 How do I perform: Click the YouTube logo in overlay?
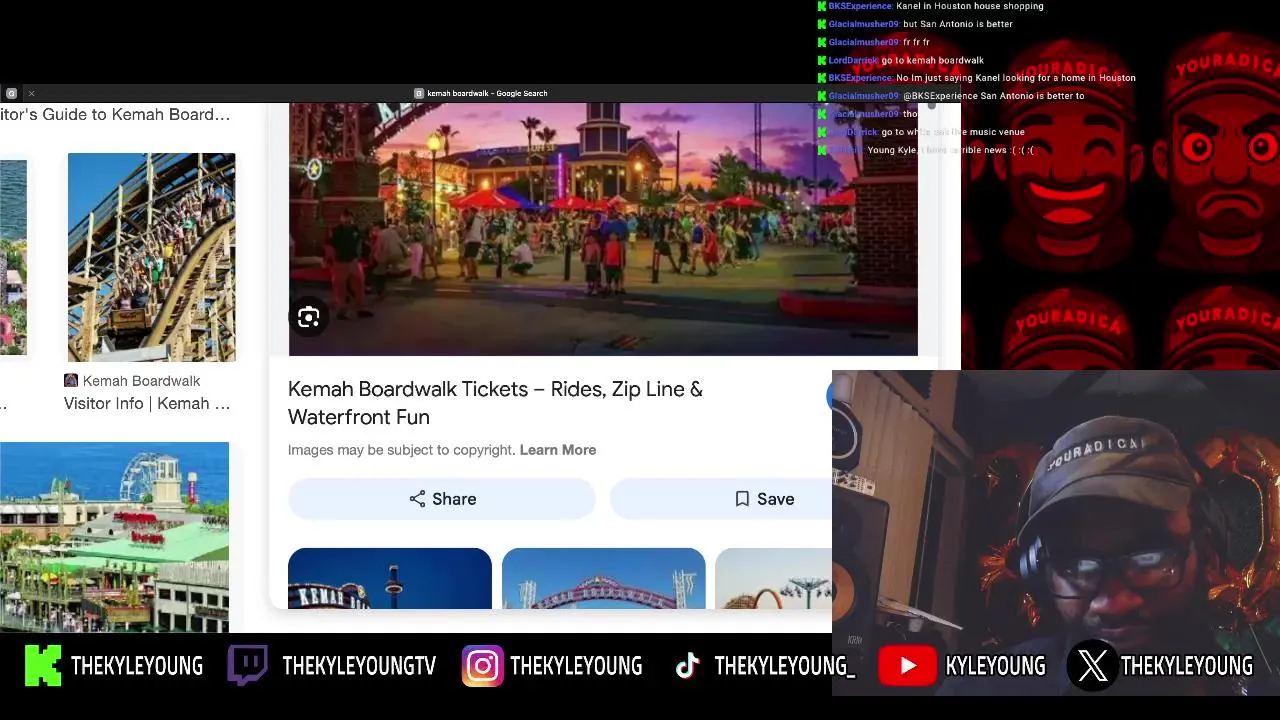click(x=907, y=666)
